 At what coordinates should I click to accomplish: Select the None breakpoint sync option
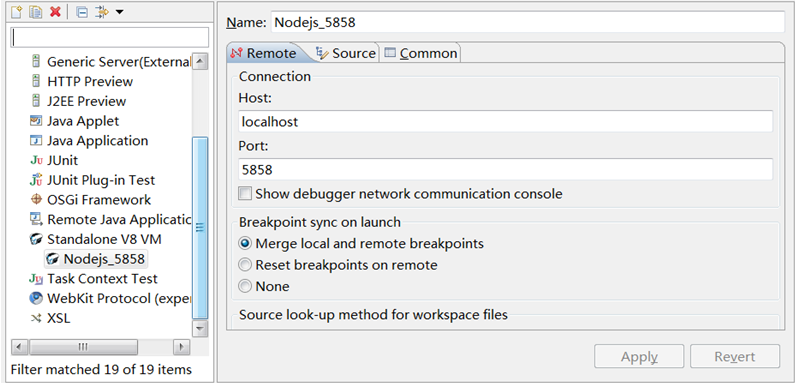tap(245, 286)
